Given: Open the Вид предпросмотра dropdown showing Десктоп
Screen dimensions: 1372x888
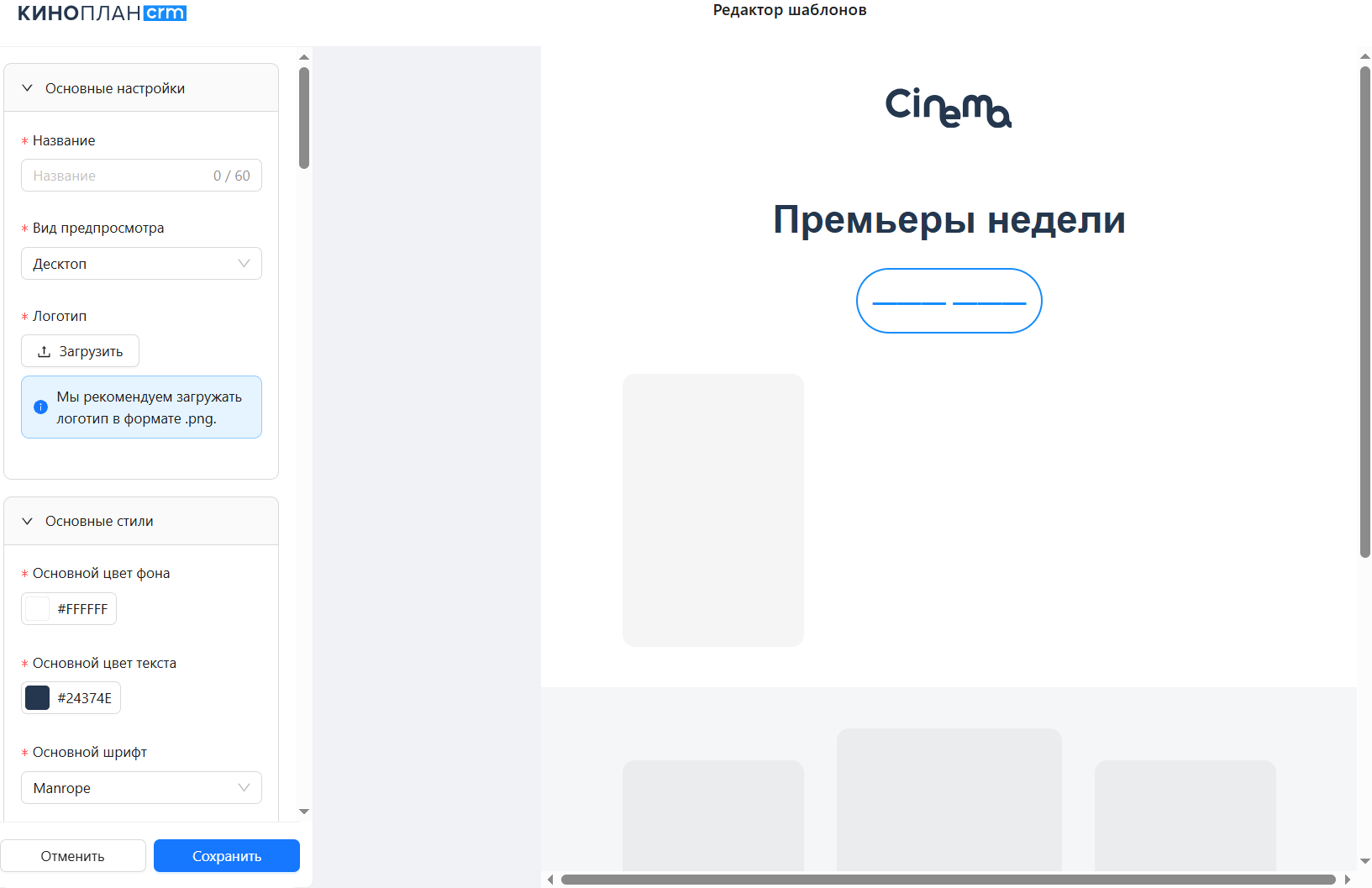Looking at the screenshot, I should (141, 264).
